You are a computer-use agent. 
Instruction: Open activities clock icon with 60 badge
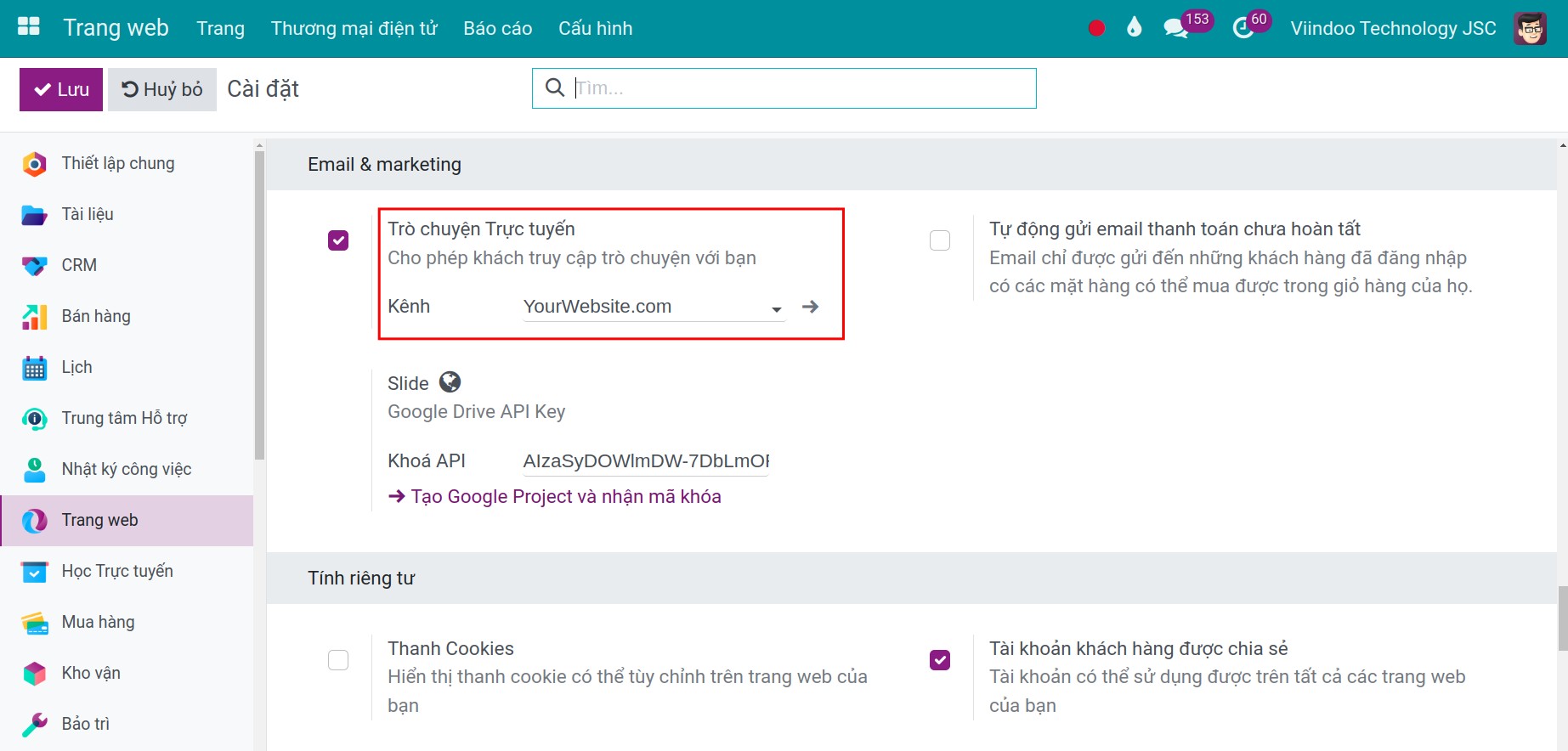pos(1243,29)
